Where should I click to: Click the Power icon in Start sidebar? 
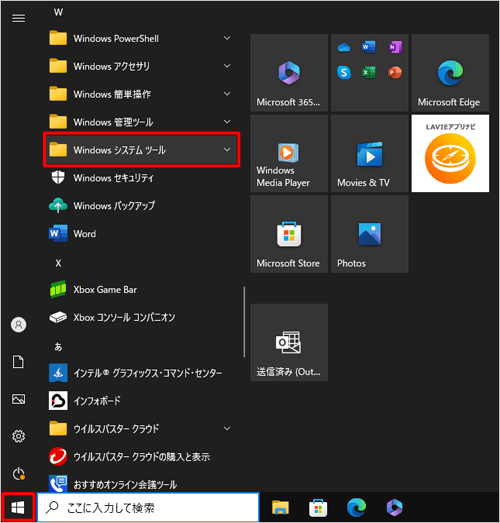tap(18, 474)
